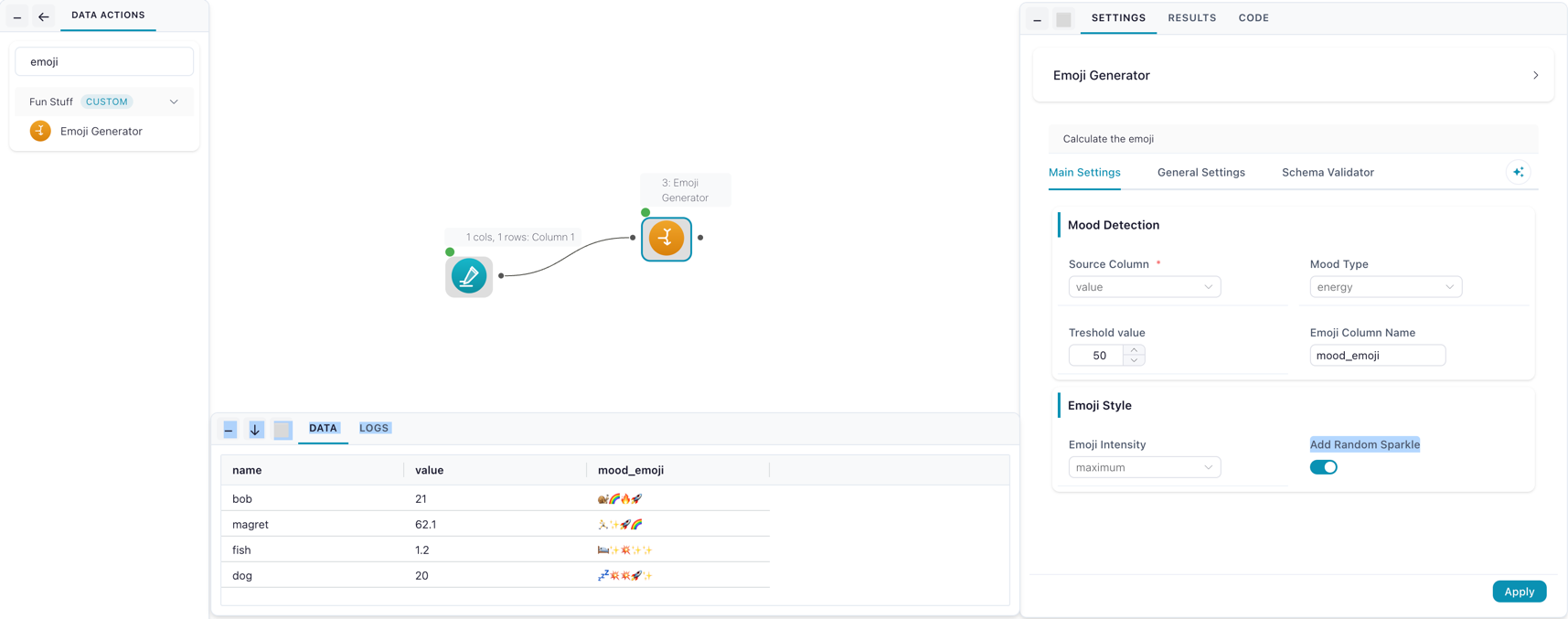Expand the Emoji Generator header chevron
The image size is (1568, 619).
click(x=1535, y=75)
